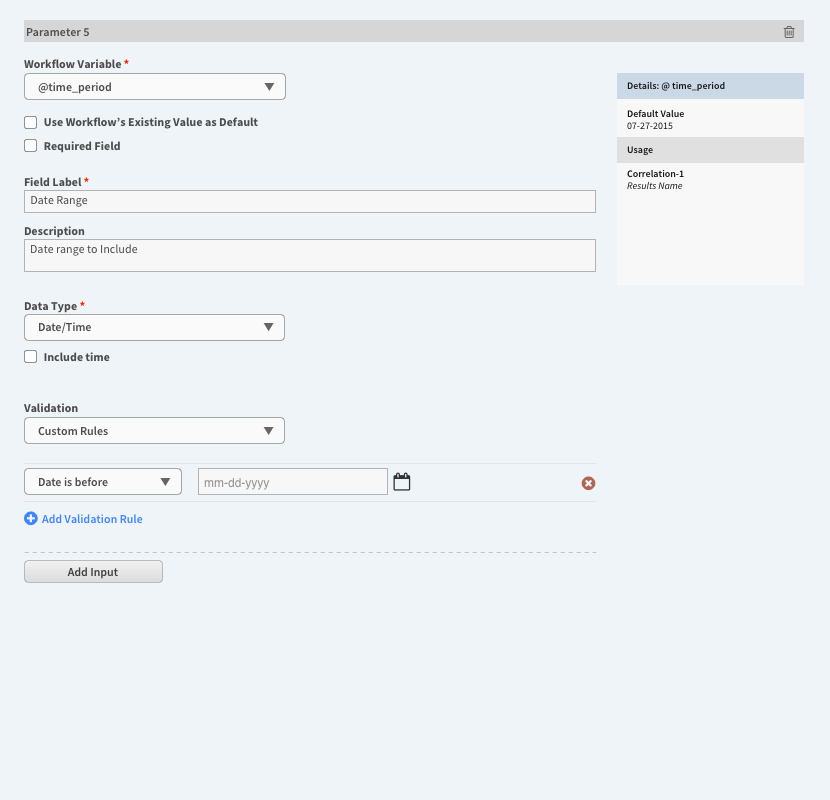Click the blue plus circle icon
The image size is (830, 800).
click(x=31, y=518)
